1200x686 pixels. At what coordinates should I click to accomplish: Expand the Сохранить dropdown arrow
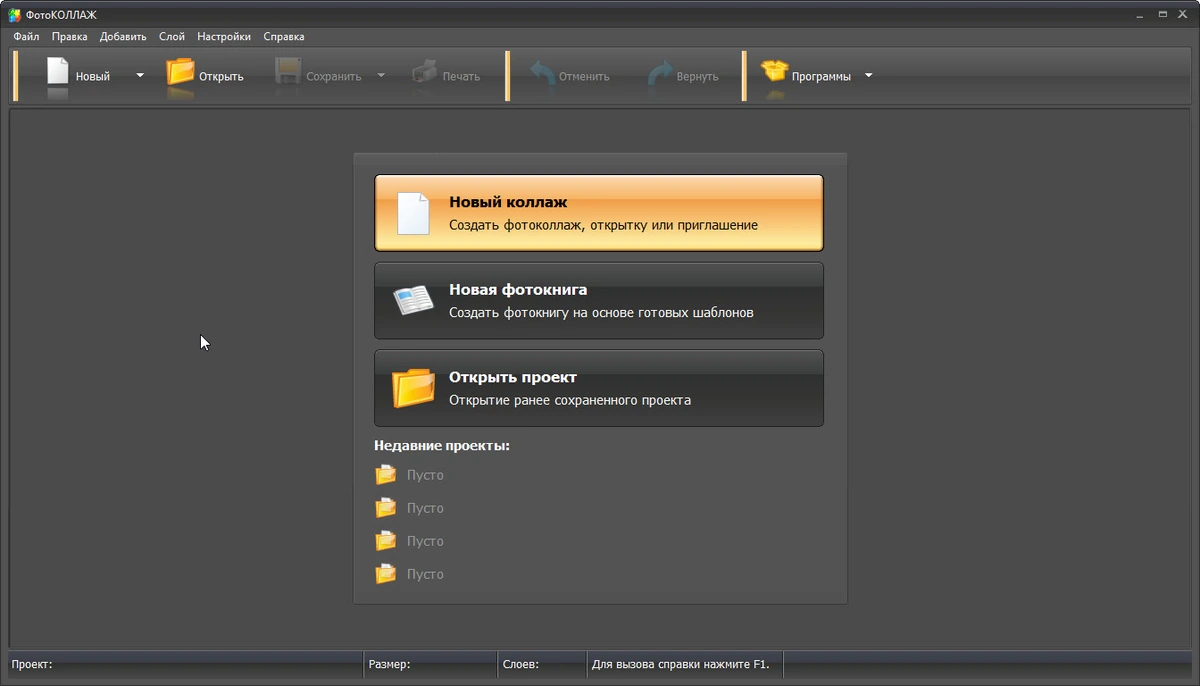tap(381, 75)
